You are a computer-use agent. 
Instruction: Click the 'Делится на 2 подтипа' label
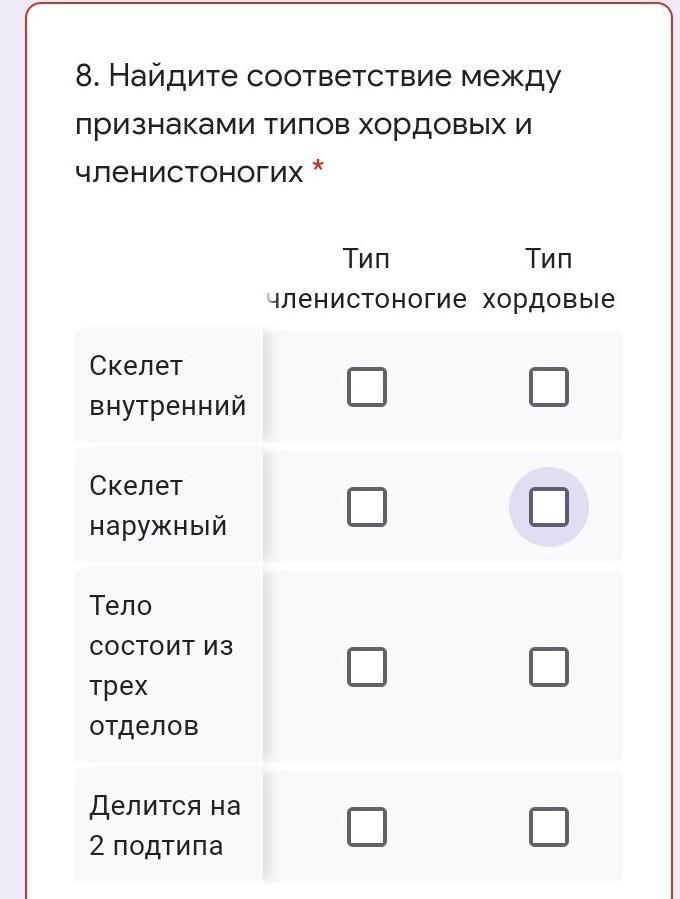click(x=164, y=826)
